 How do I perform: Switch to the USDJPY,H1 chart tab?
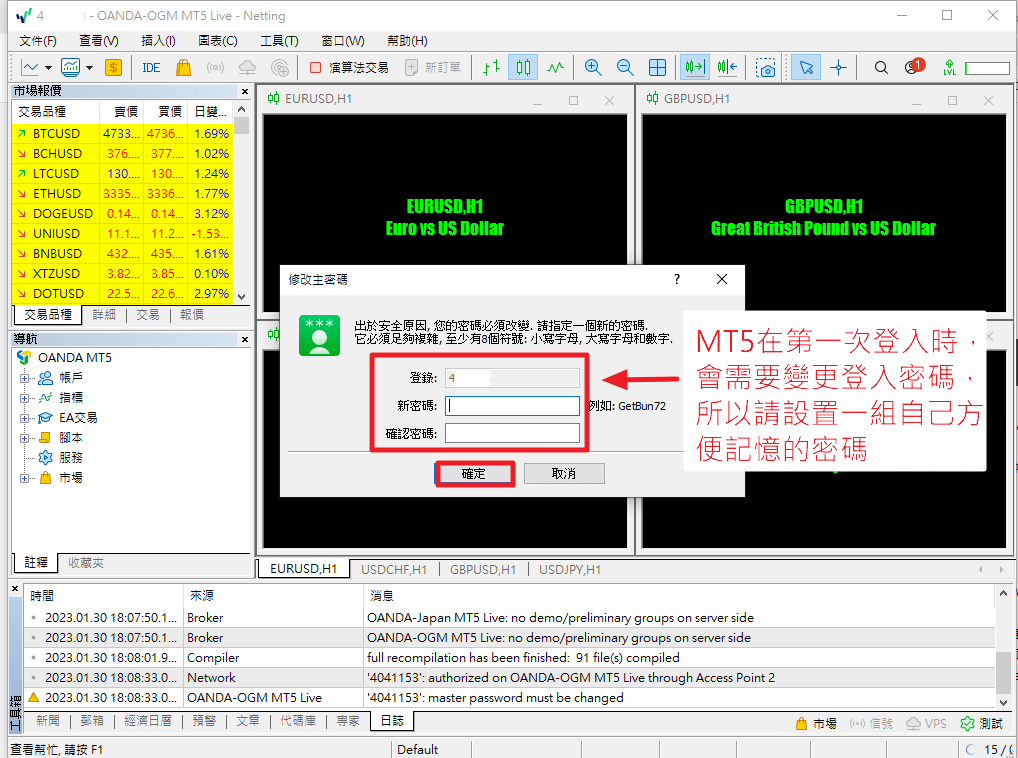pyautogui.click(x=569, y=569)
